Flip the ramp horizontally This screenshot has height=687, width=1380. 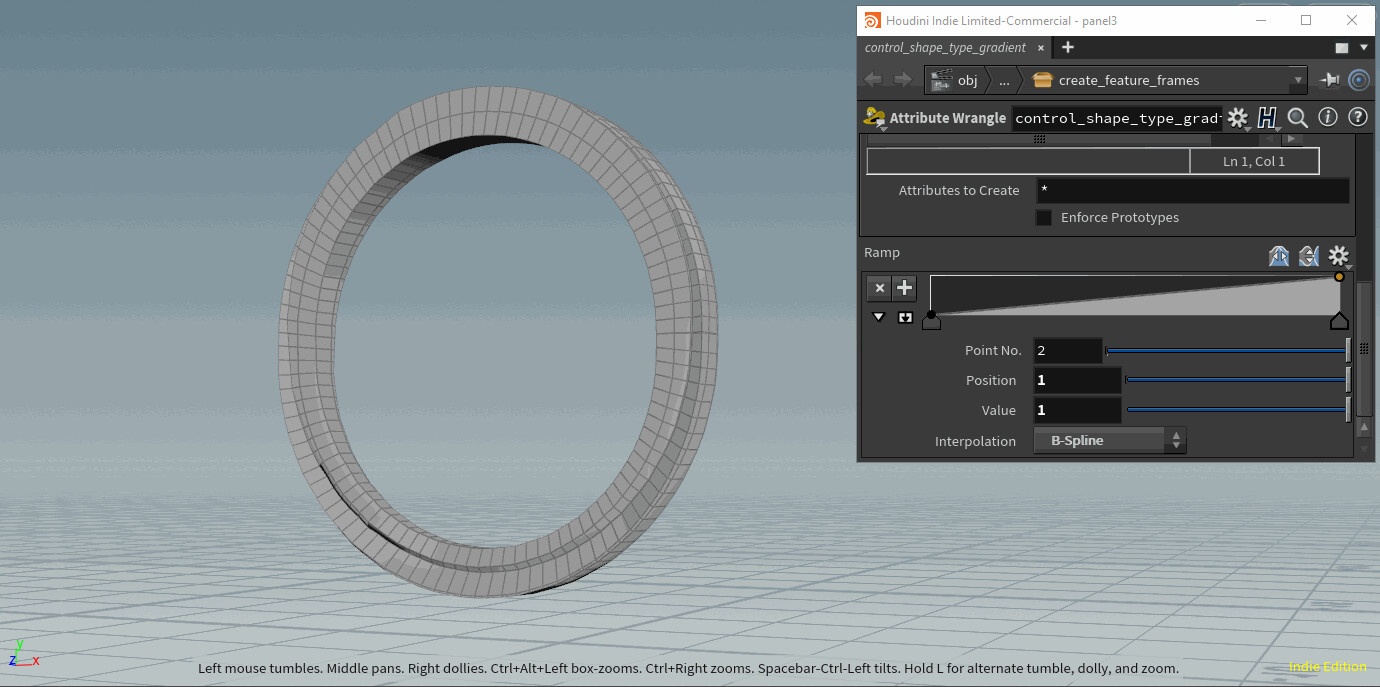(x=1279, y=256)
